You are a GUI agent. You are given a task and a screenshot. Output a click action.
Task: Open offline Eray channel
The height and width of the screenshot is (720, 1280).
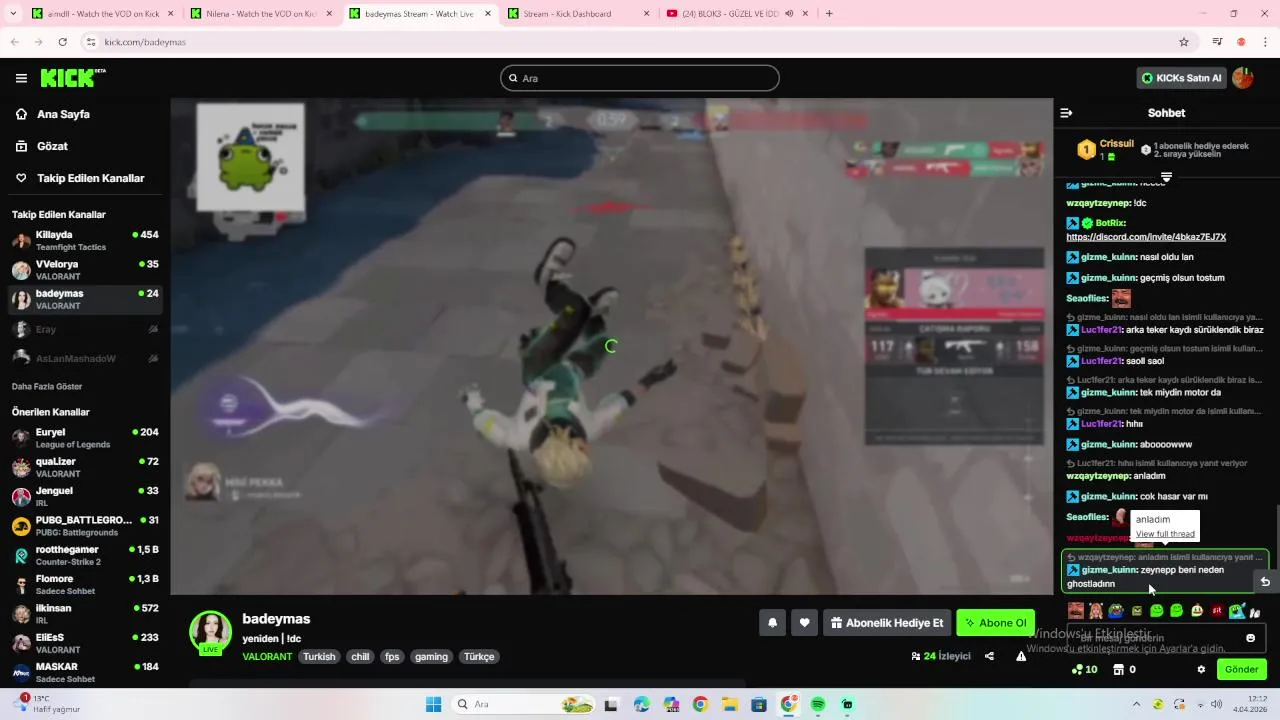coord(85,329)
